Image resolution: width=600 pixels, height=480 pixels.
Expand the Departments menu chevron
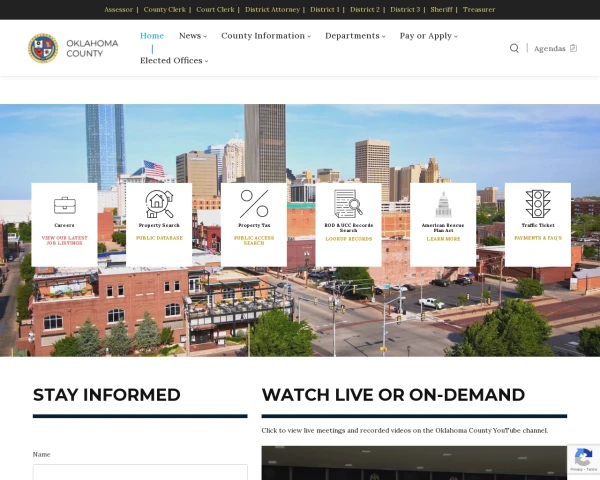383,37
